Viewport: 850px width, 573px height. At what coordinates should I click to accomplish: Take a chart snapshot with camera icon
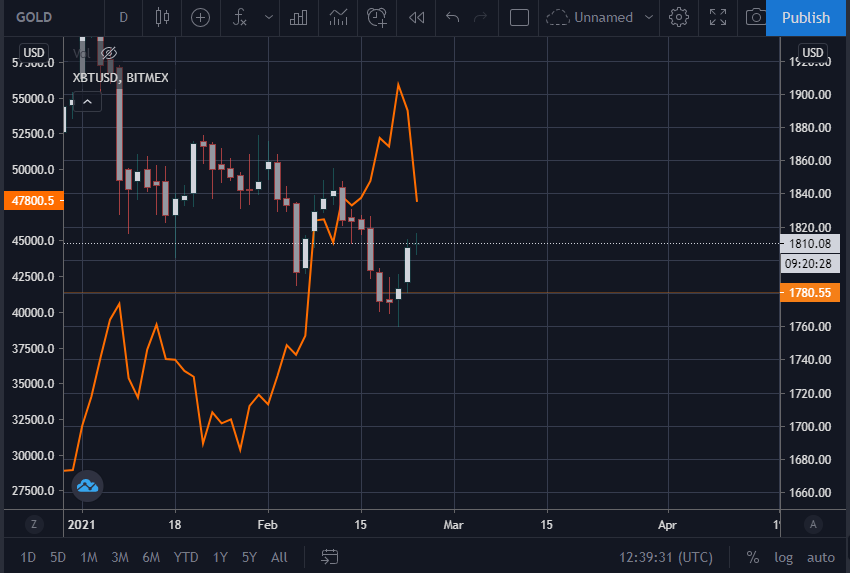(x=756, y=17)
